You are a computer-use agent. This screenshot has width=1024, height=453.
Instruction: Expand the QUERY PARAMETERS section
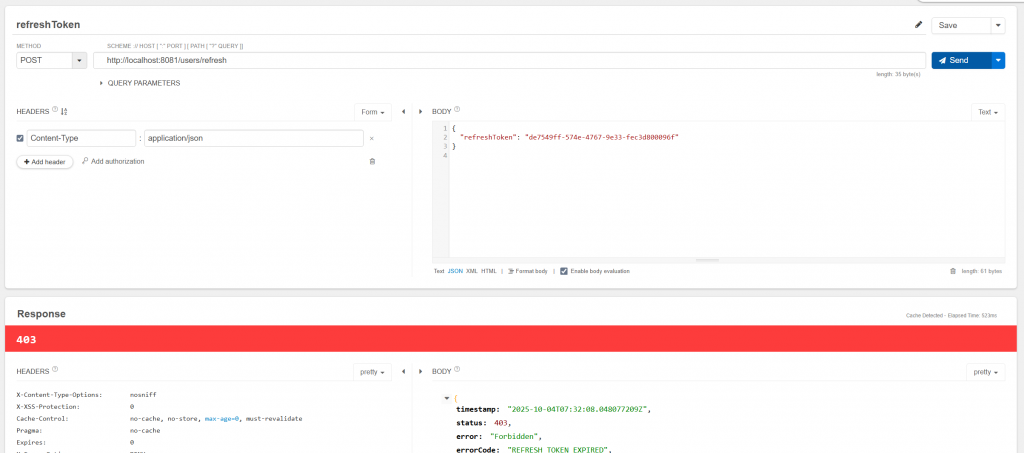point(139,83)
